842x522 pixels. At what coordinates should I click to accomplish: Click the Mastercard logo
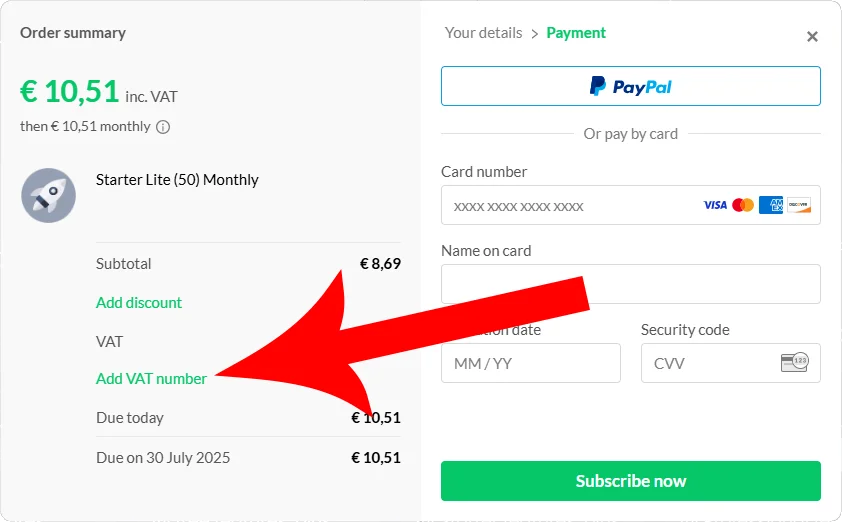(743, 205)
